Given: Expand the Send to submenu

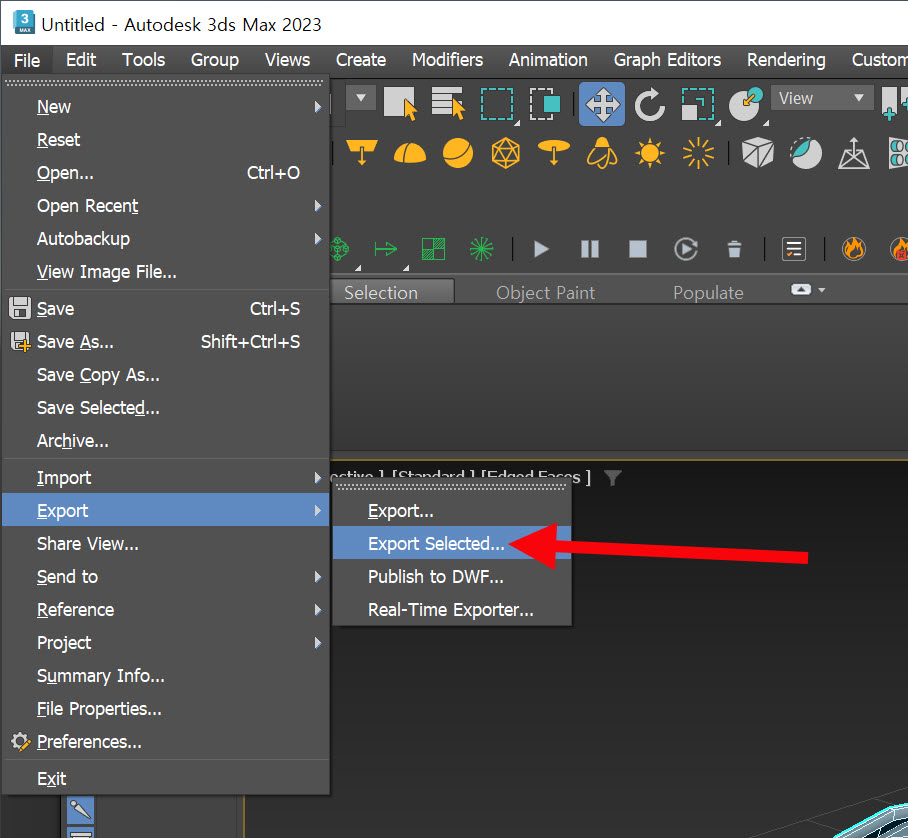Looking at the screenshot, I should click(166, 577).
